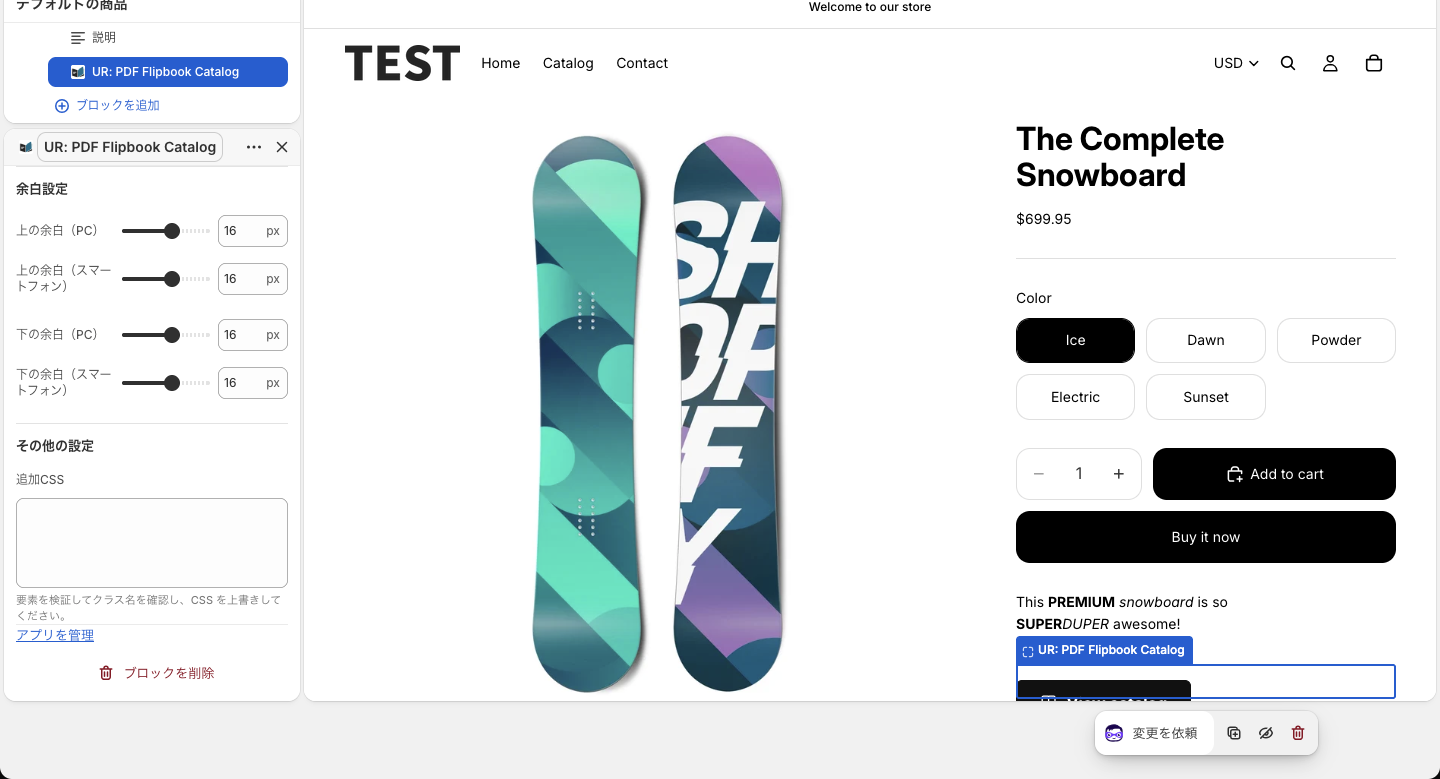Open the shopping cart icon
This screenshot has width=1440, height=779.
tap(1374, 63)
